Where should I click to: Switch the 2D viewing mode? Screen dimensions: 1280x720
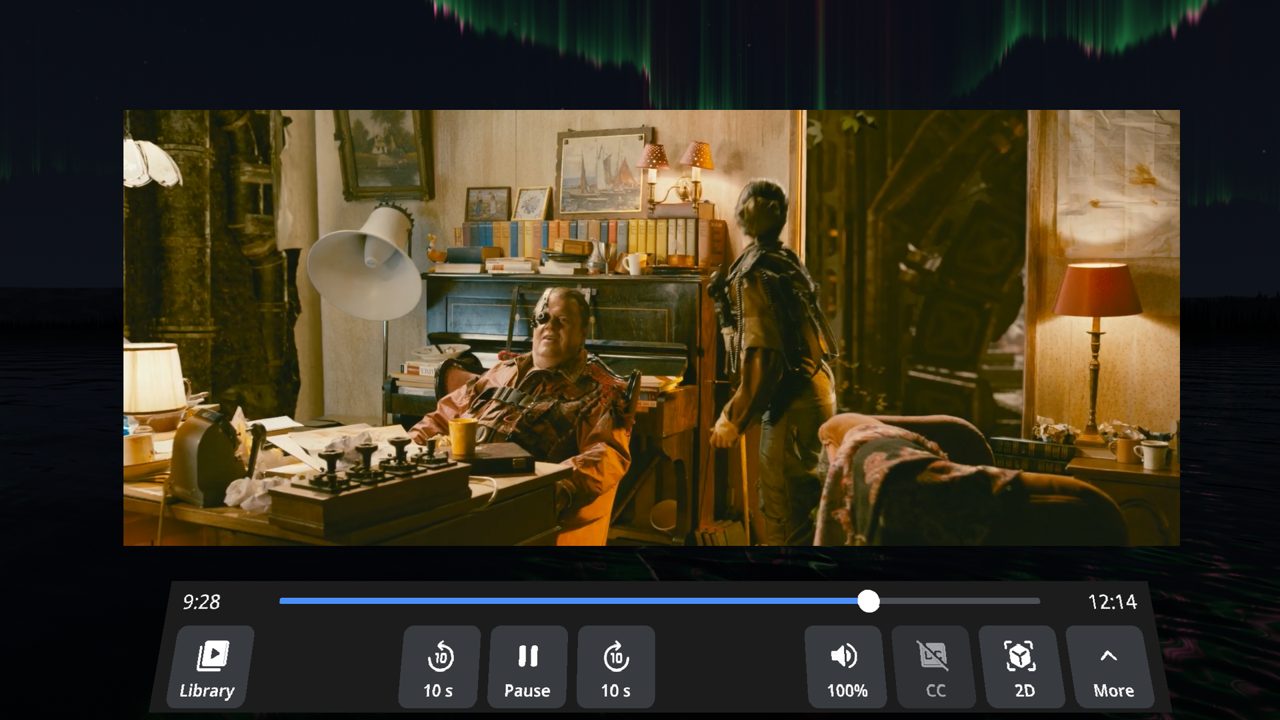click(x=1021, y=667)
